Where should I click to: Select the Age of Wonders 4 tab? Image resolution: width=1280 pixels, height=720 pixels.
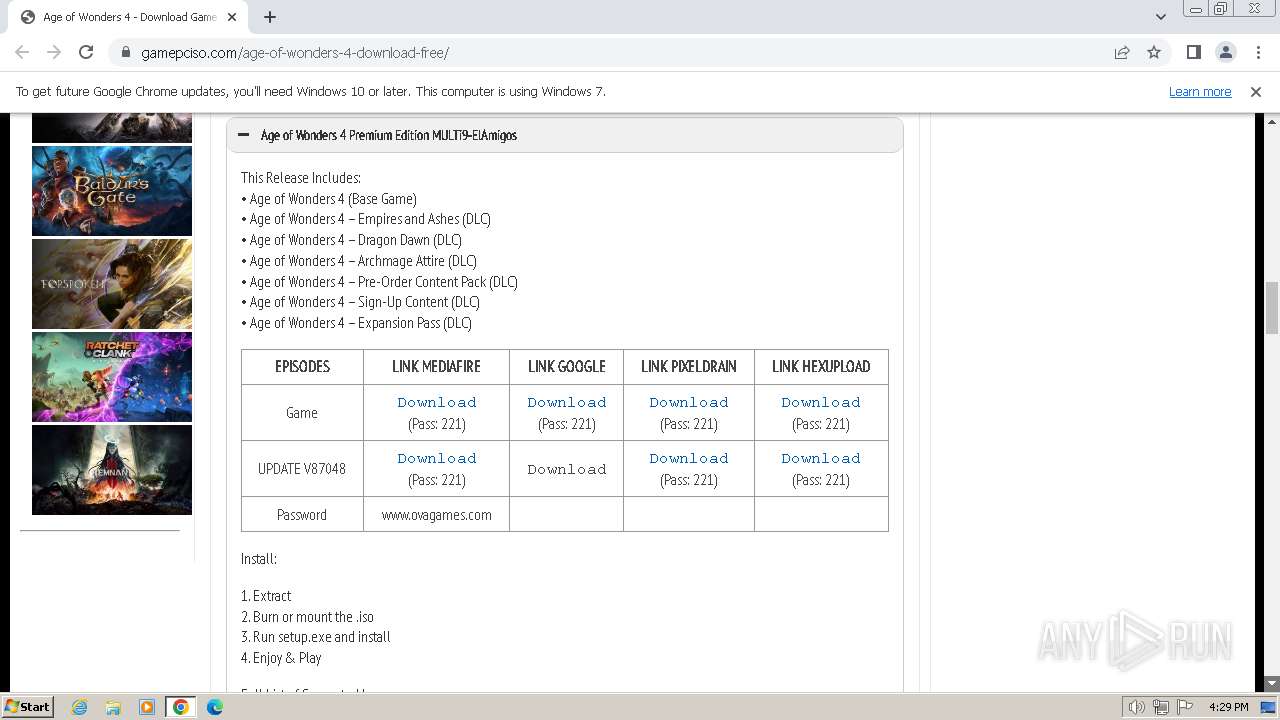[128, 17]
